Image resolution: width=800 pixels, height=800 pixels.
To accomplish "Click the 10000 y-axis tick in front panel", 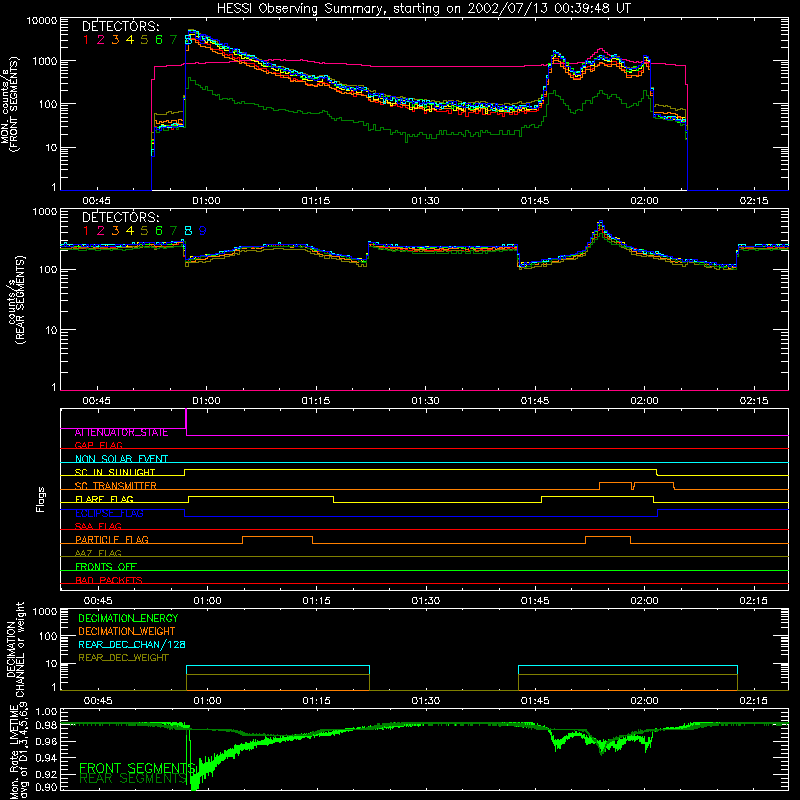I will pos(42,21).
